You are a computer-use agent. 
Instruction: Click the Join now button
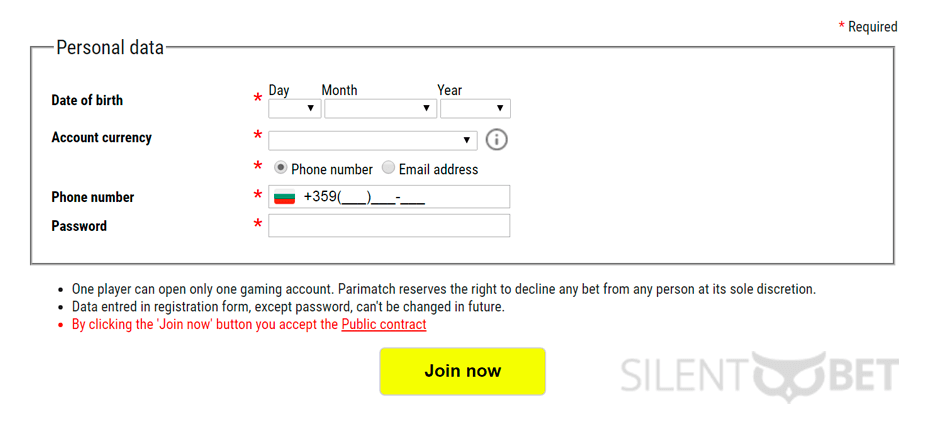(x=463, y=371)
